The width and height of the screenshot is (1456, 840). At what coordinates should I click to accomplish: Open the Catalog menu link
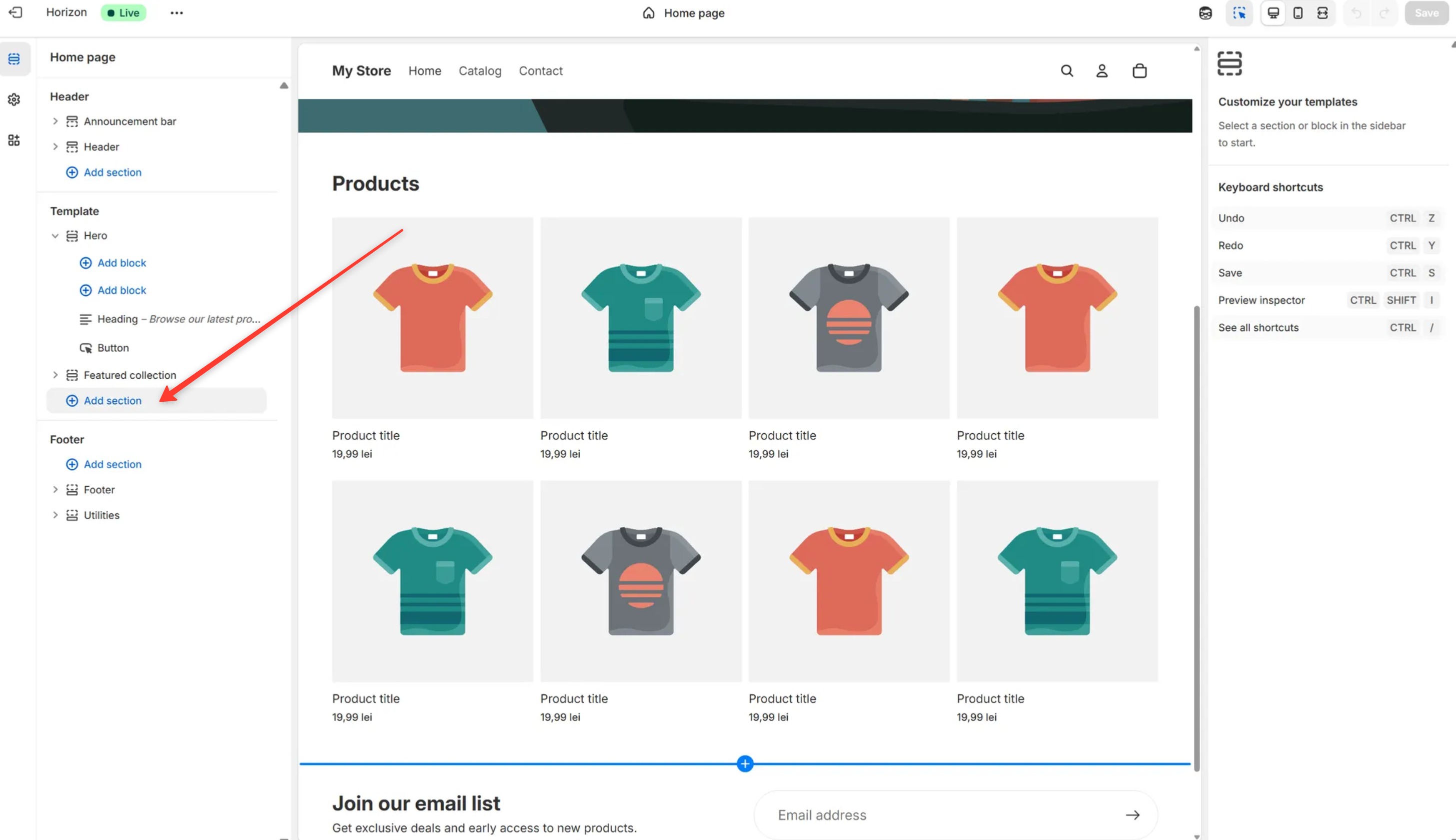480,71
